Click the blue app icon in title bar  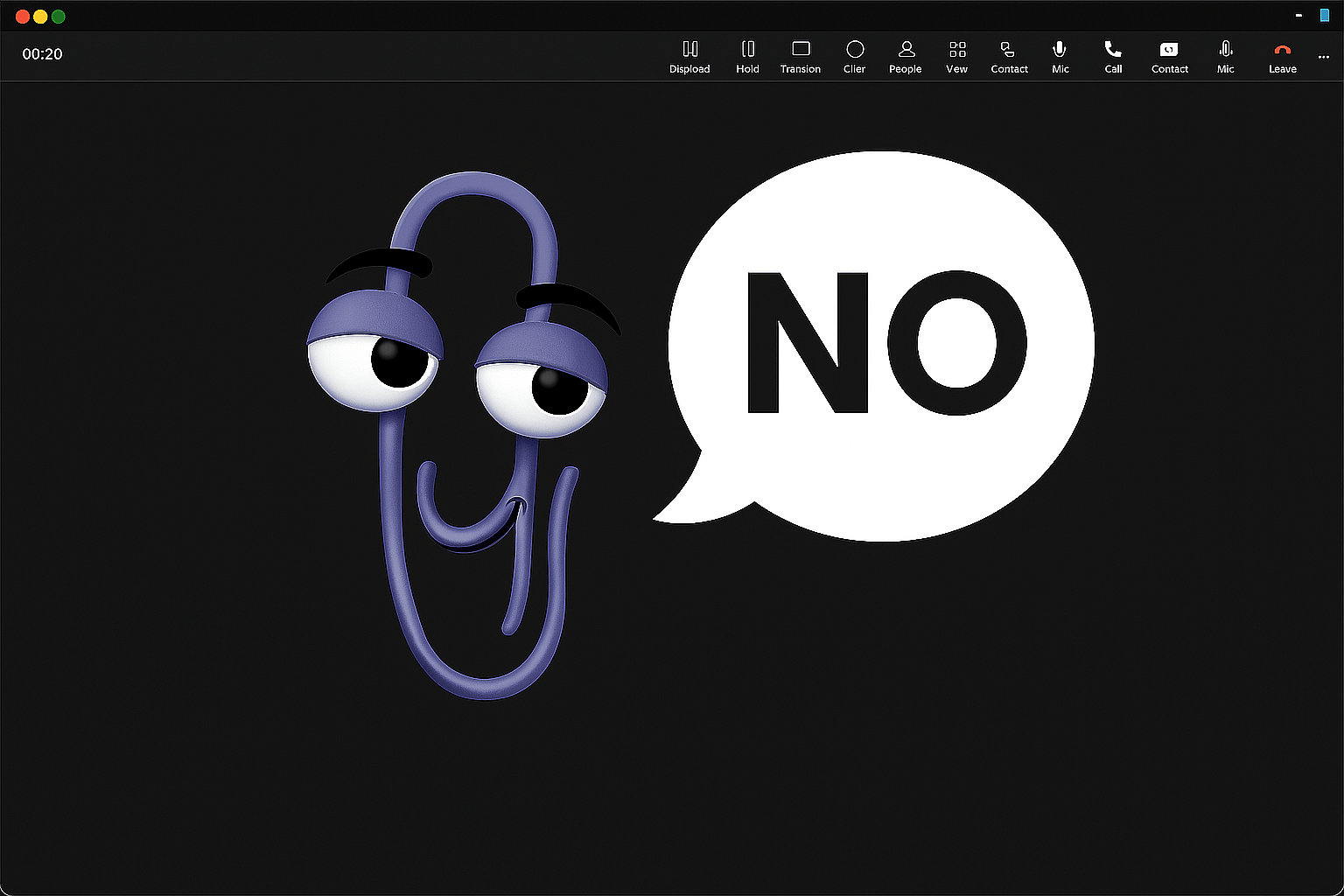[x=1324, y=15]
